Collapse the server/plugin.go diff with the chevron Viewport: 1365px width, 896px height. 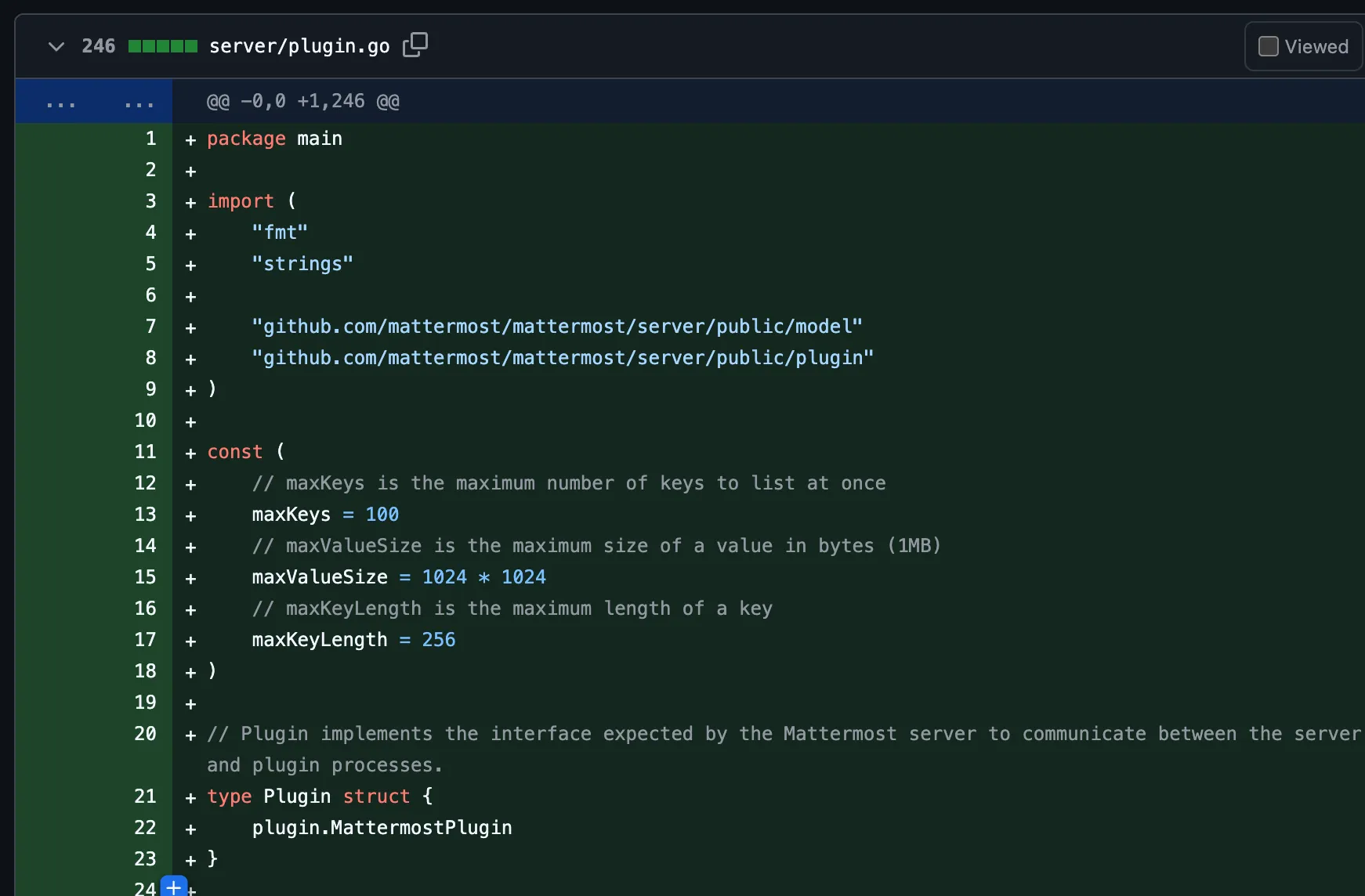pyautogui.click(x=56, y=46)
